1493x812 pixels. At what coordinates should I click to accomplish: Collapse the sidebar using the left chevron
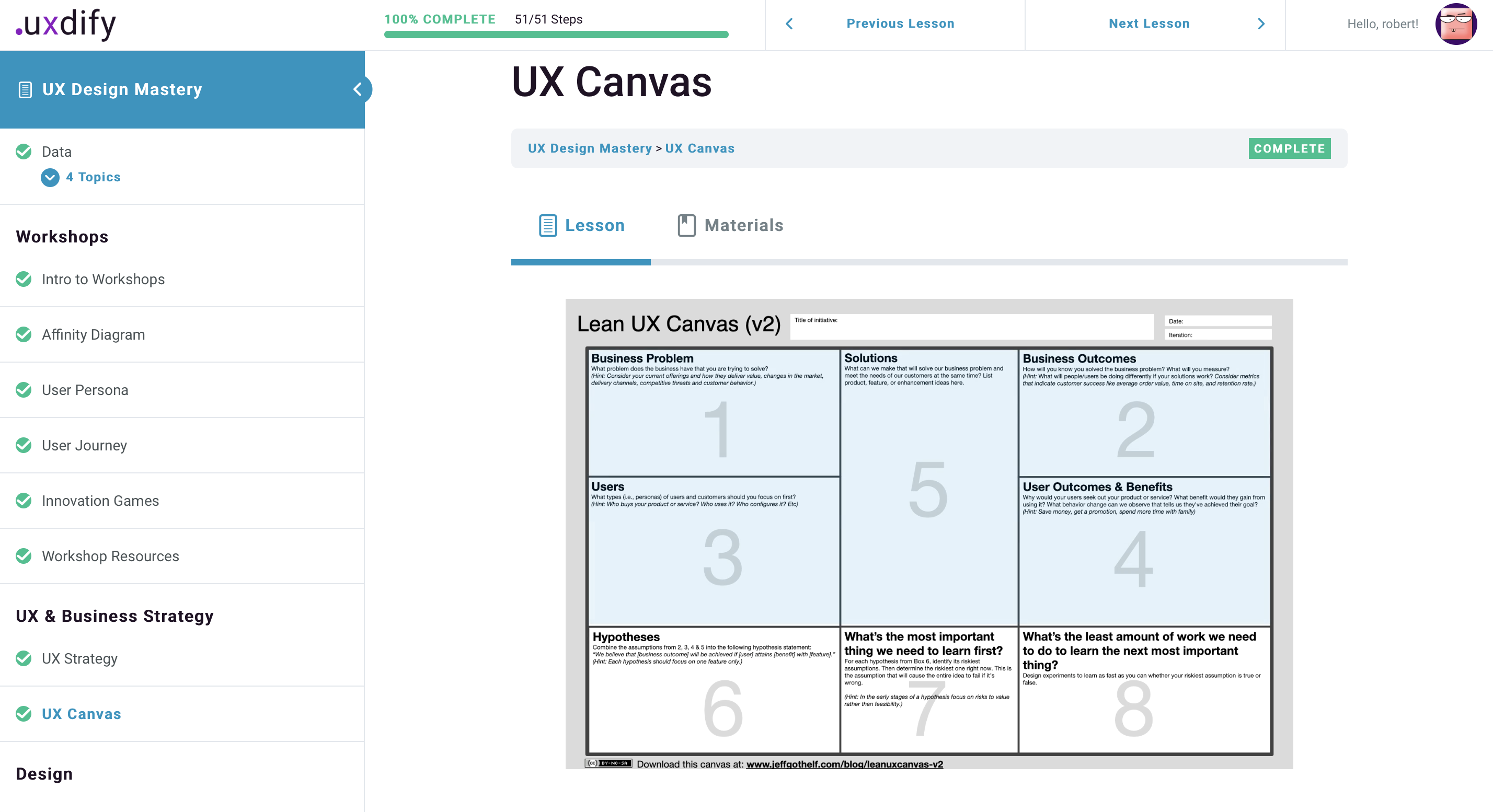(358, 89)
